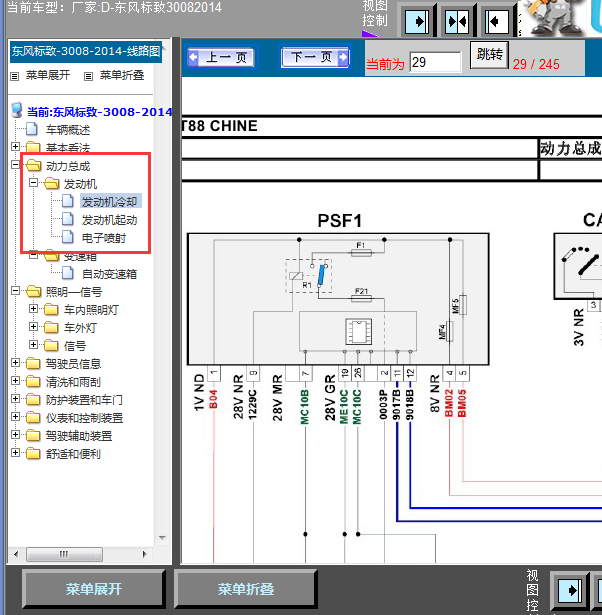Click the tree panel scroll down arrow
This screenshot has width=602, height=615.
pos(162,538)
